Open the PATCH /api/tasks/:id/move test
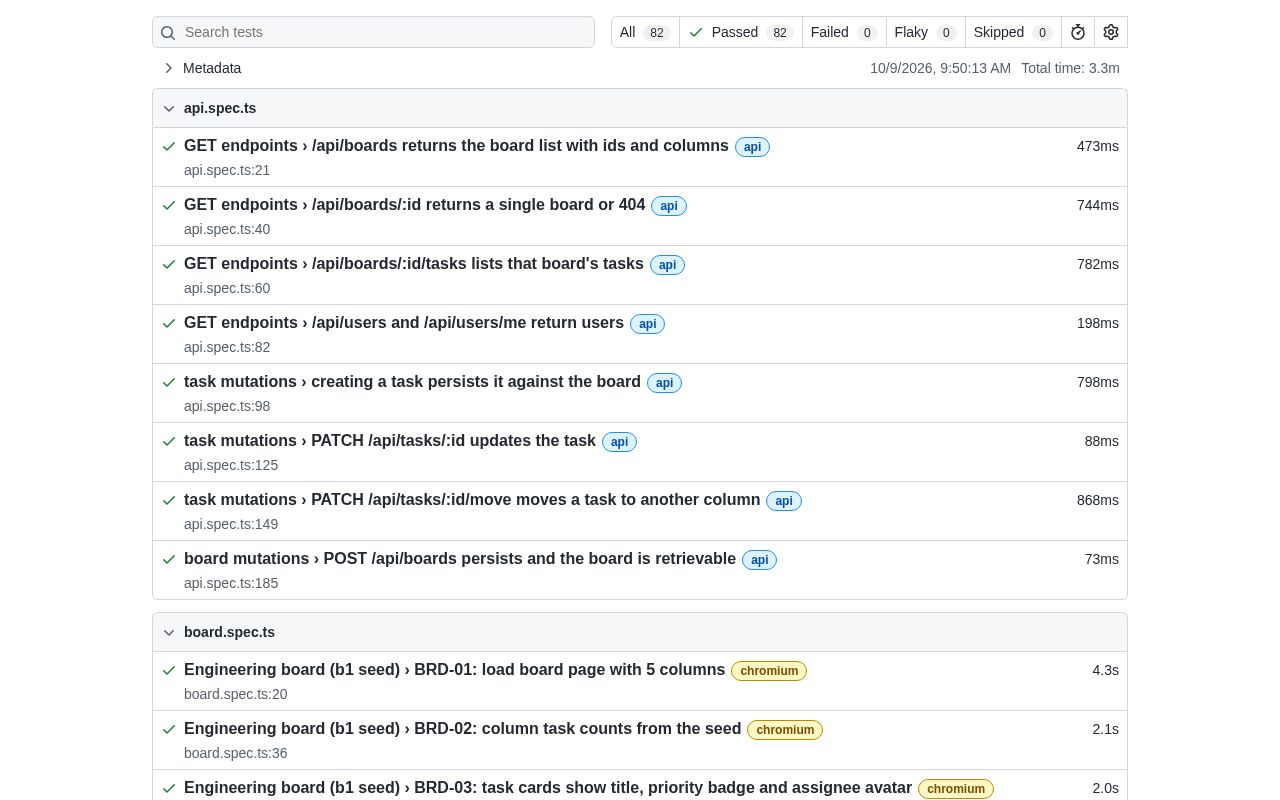This screenshot has height=800, width=1280. [472, 500]
